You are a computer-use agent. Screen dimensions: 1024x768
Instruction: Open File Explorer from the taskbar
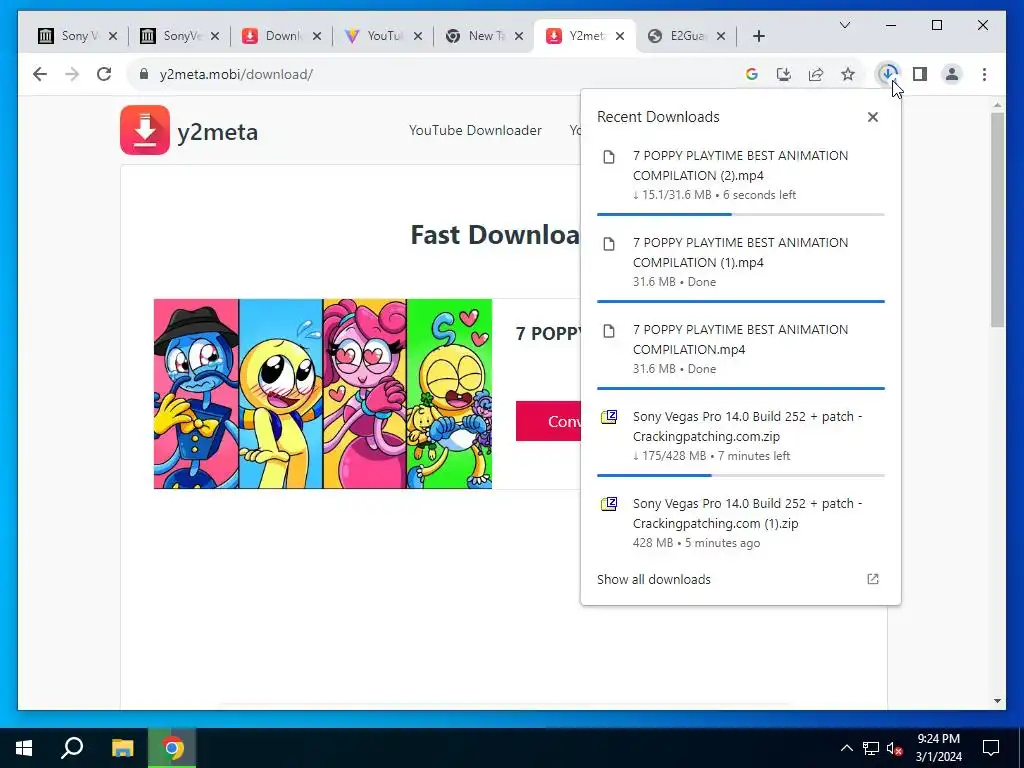click(x=122, y=748)
